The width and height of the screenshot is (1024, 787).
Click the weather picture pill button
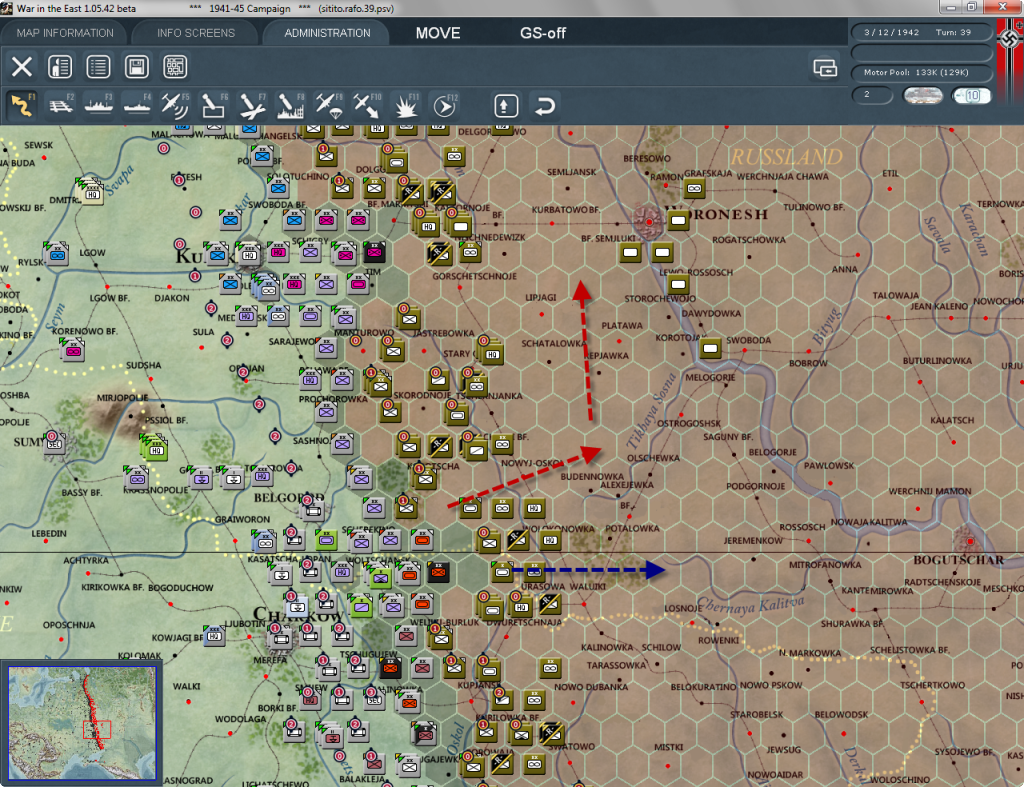(x=923, y=95)
